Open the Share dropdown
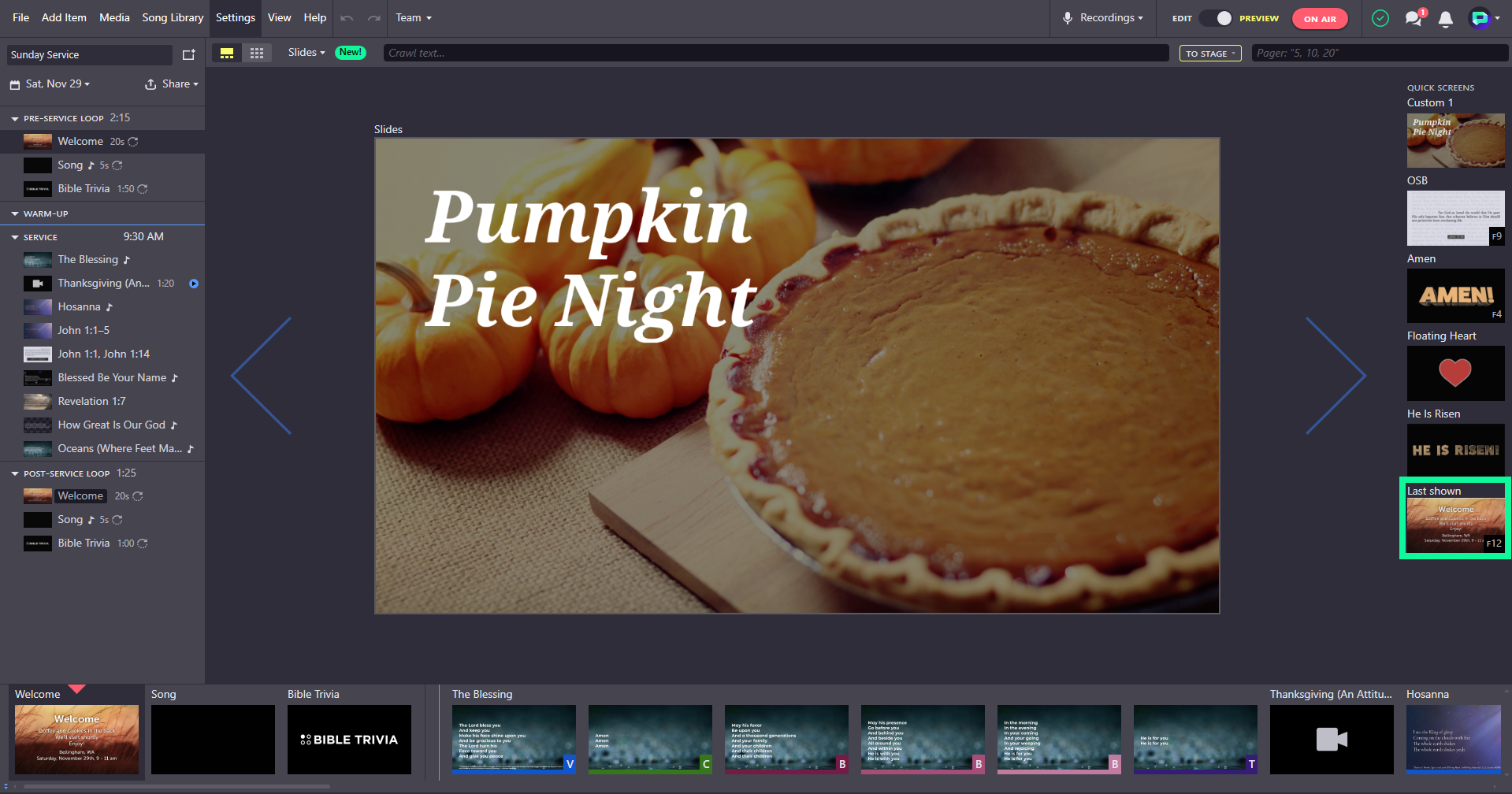The height and width of the screenshot is (794, 1512). pyautogui.click(x=172, y=83)
